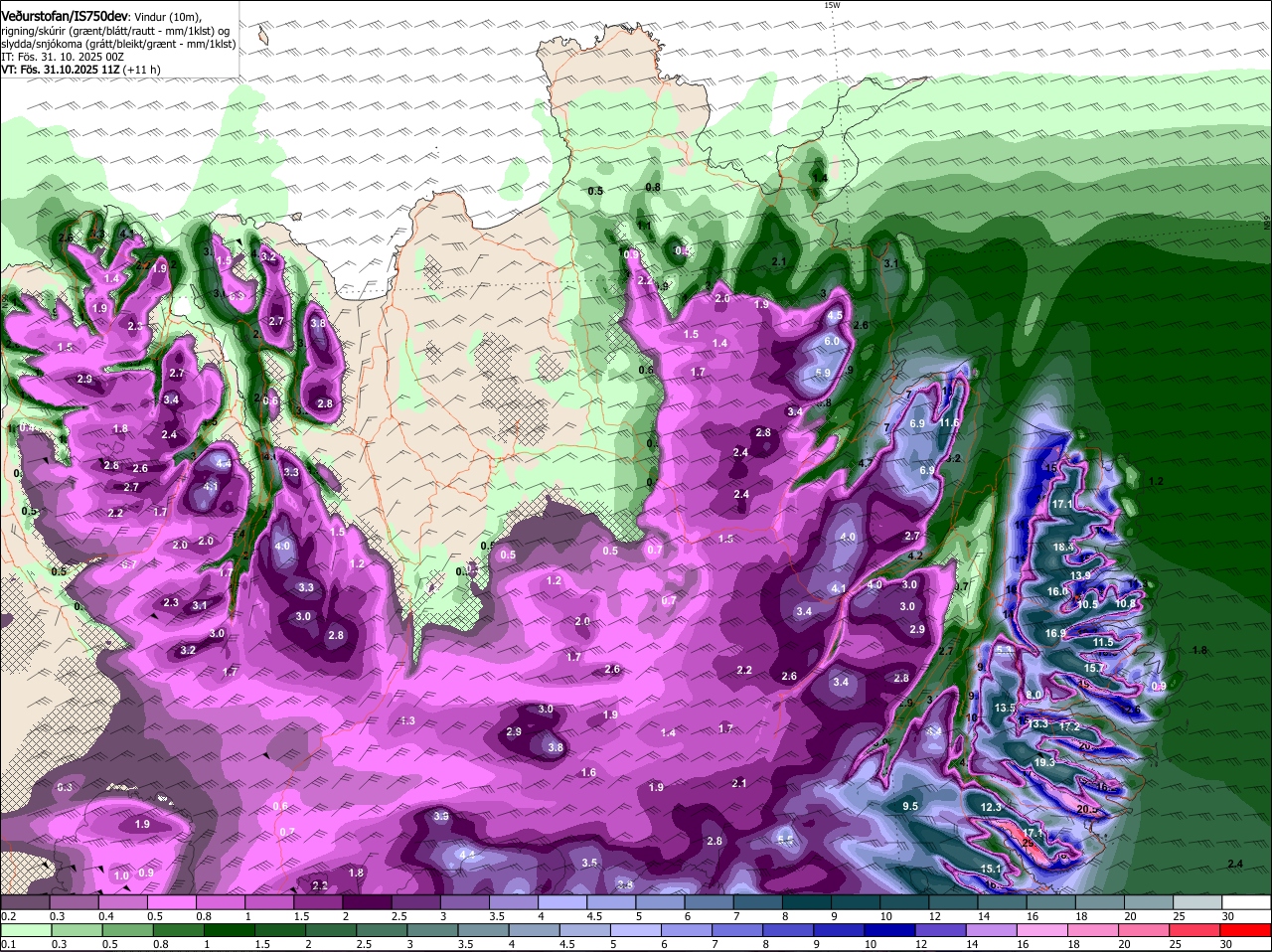Click the 15W longitude label

tap(833, 5)
